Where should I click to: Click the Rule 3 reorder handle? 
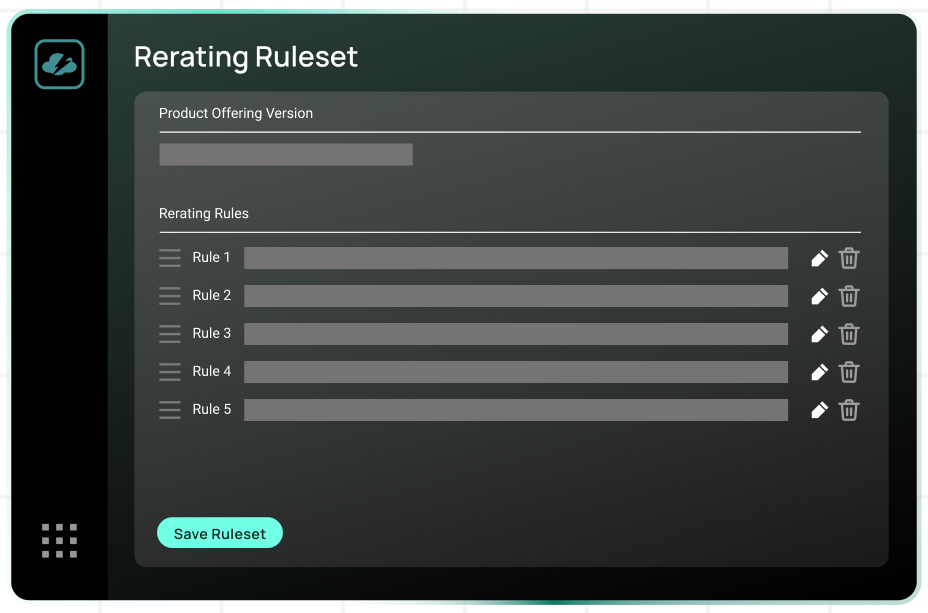(x=170, y=334)
